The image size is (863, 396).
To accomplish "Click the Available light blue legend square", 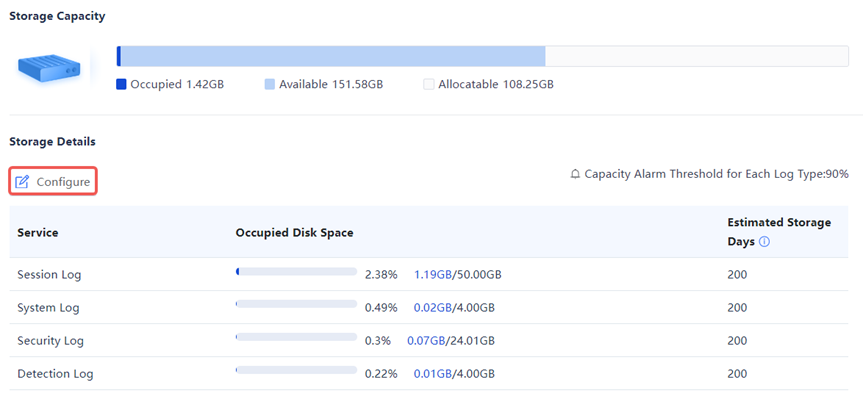I will point(270,84).
